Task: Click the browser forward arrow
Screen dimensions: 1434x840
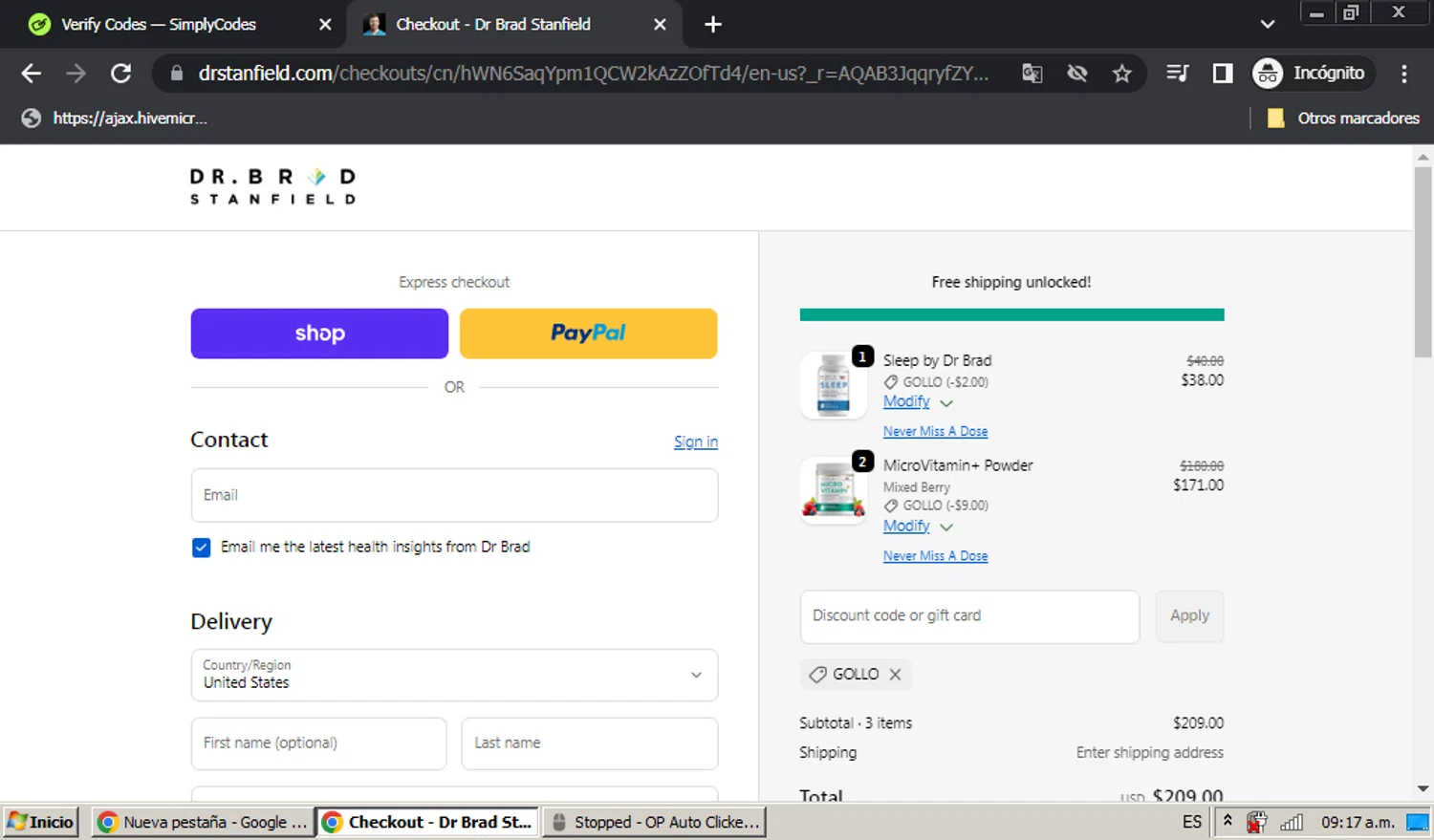Action: pyautogui.click(x=76, y=74)
